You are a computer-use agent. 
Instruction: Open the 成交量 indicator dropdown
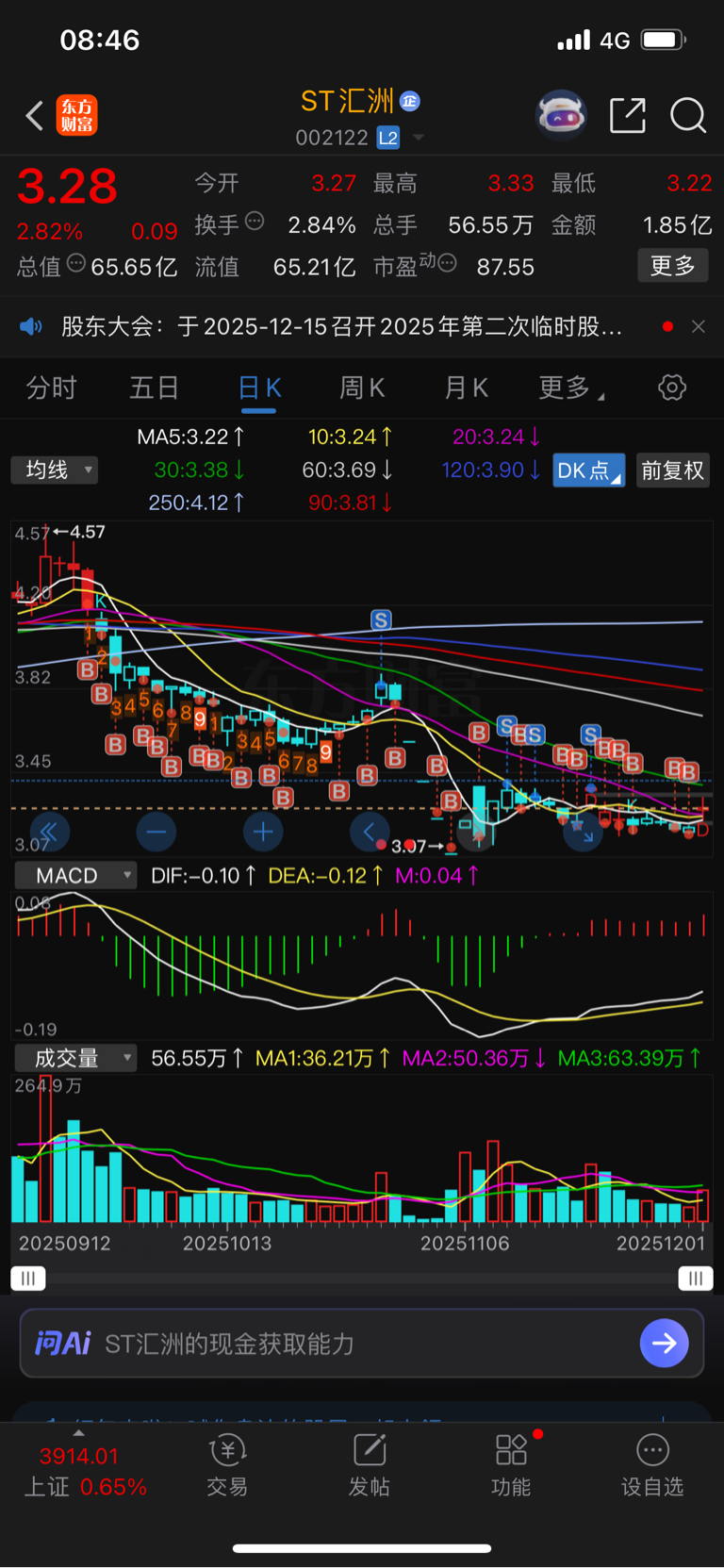[75, 1058]
